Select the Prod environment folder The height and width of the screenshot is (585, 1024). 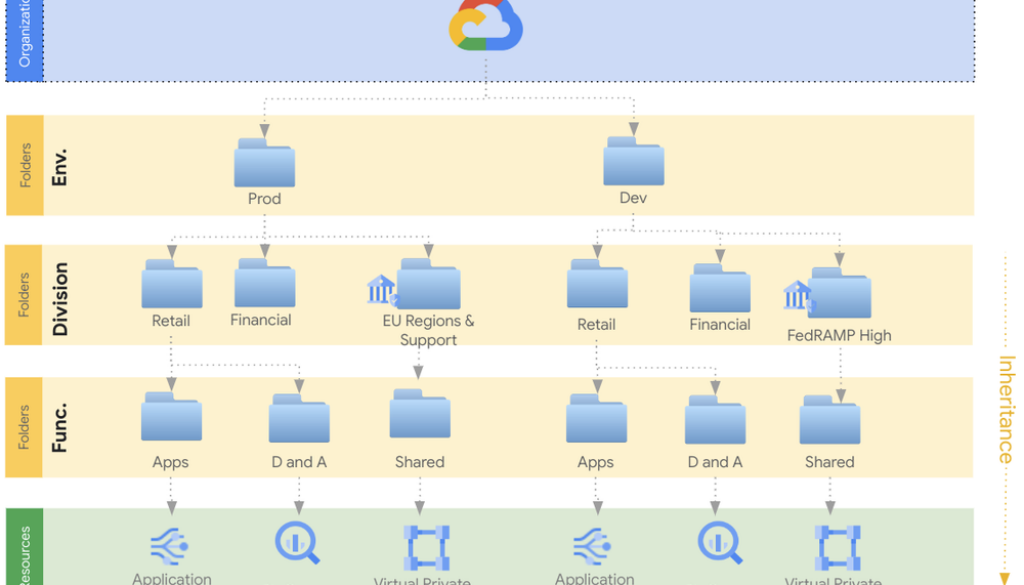[x=264, y=164]
